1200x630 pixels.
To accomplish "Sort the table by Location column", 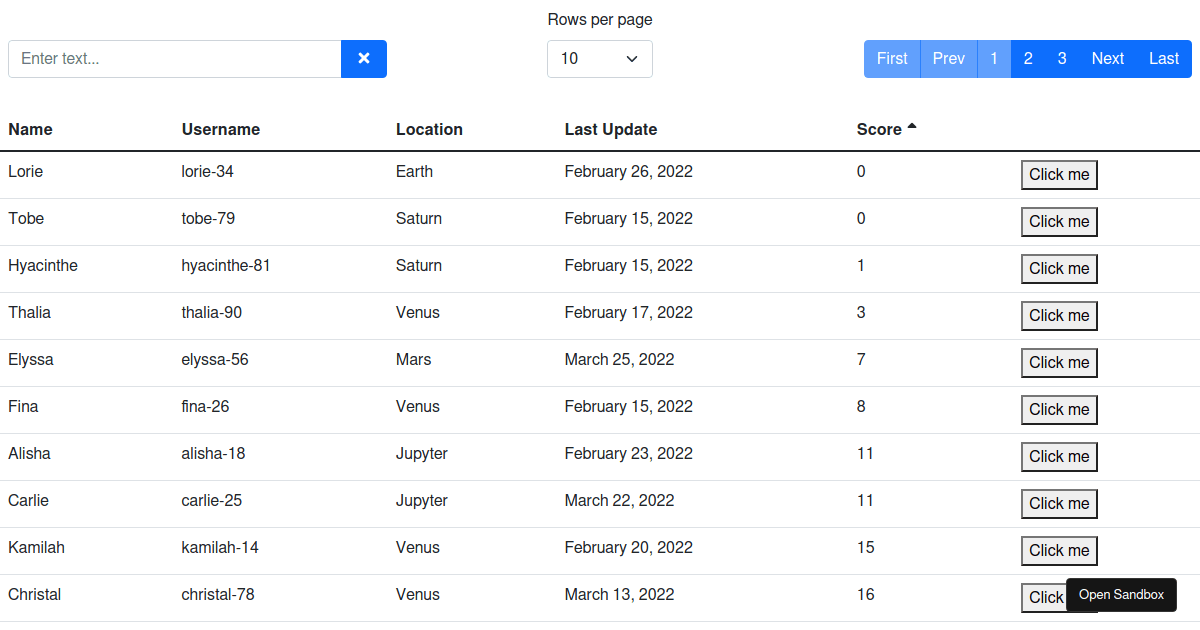I will 429,129.
